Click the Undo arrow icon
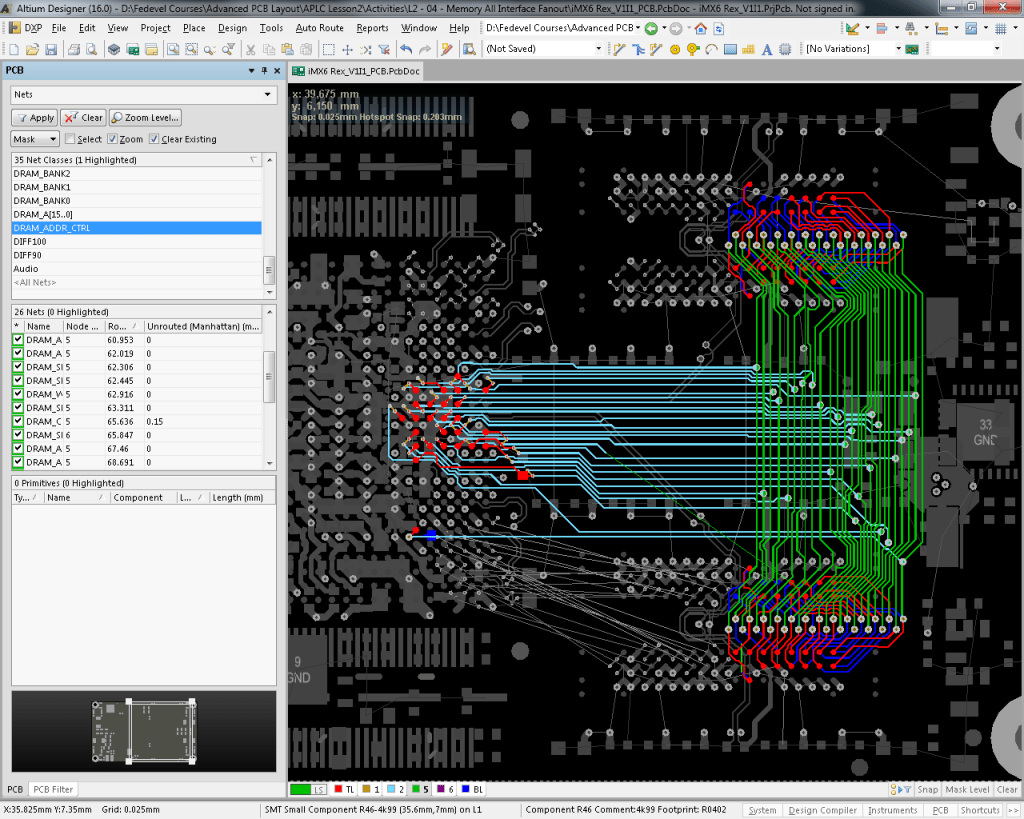The width and height of the screenshot is (1024, 819). click(405, 48)
